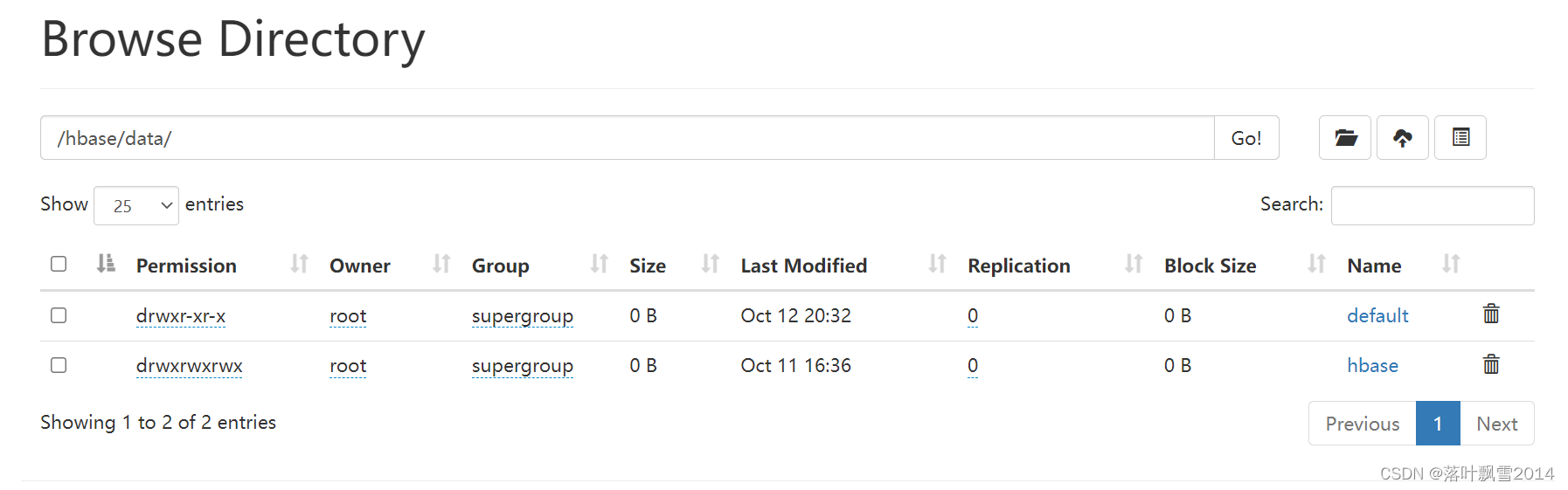The width and height of the screenshot is (1568, 490).
Task: Sort by Last Modified column sort icon
Action: [x=937, y=264]
